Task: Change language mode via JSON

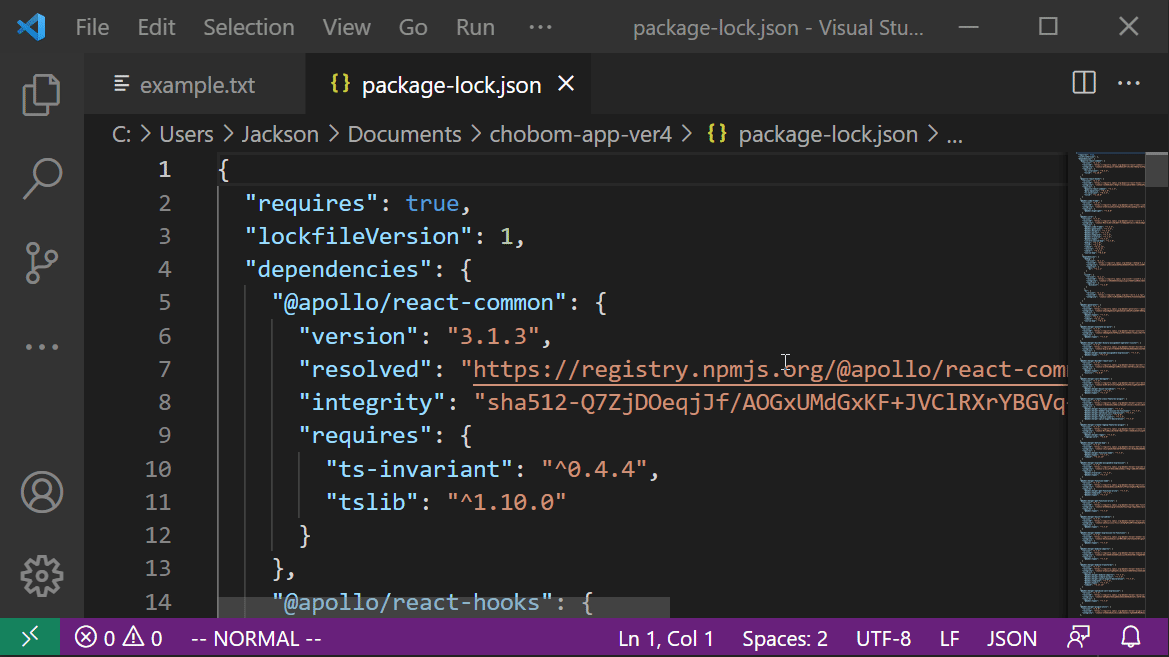Action: click(x=1012, y=638)
